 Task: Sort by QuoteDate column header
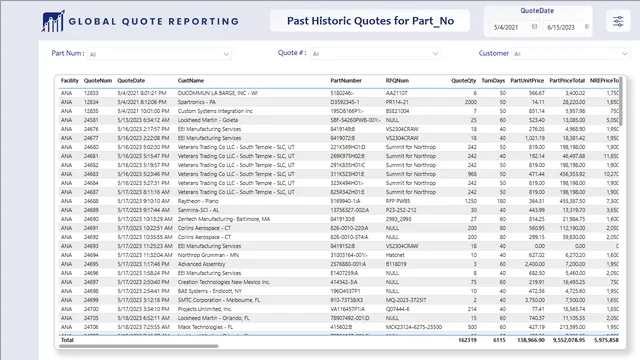131,81
